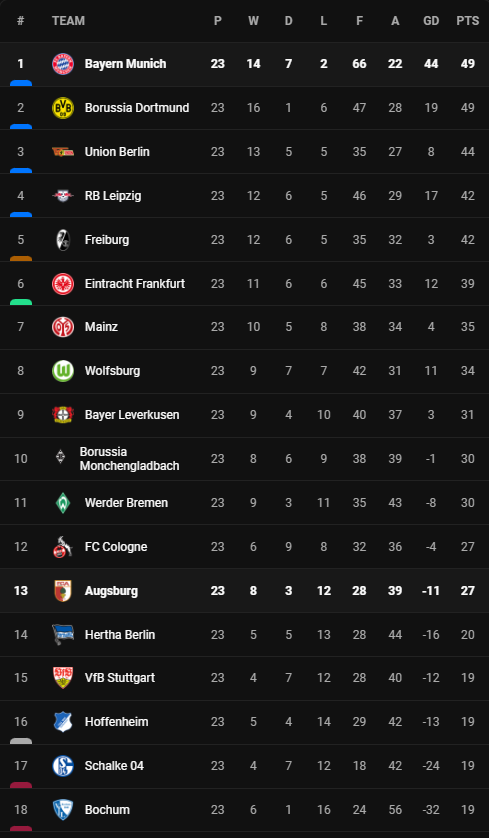489x838 pixels.
Task: Open the Mainz team name link
Action: coord(101,327)
